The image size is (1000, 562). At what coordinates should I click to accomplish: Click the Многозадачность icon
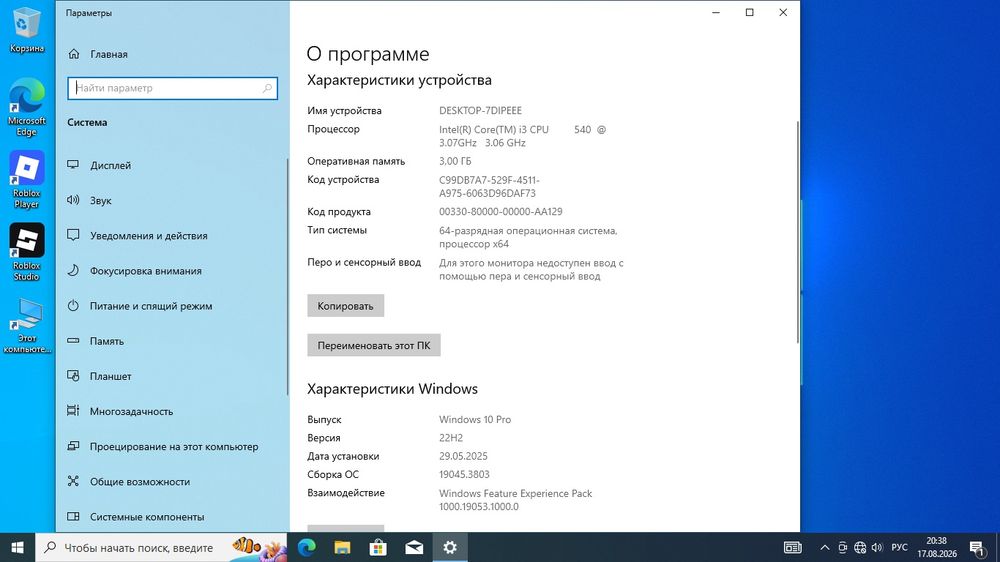(x=73, y=411)
